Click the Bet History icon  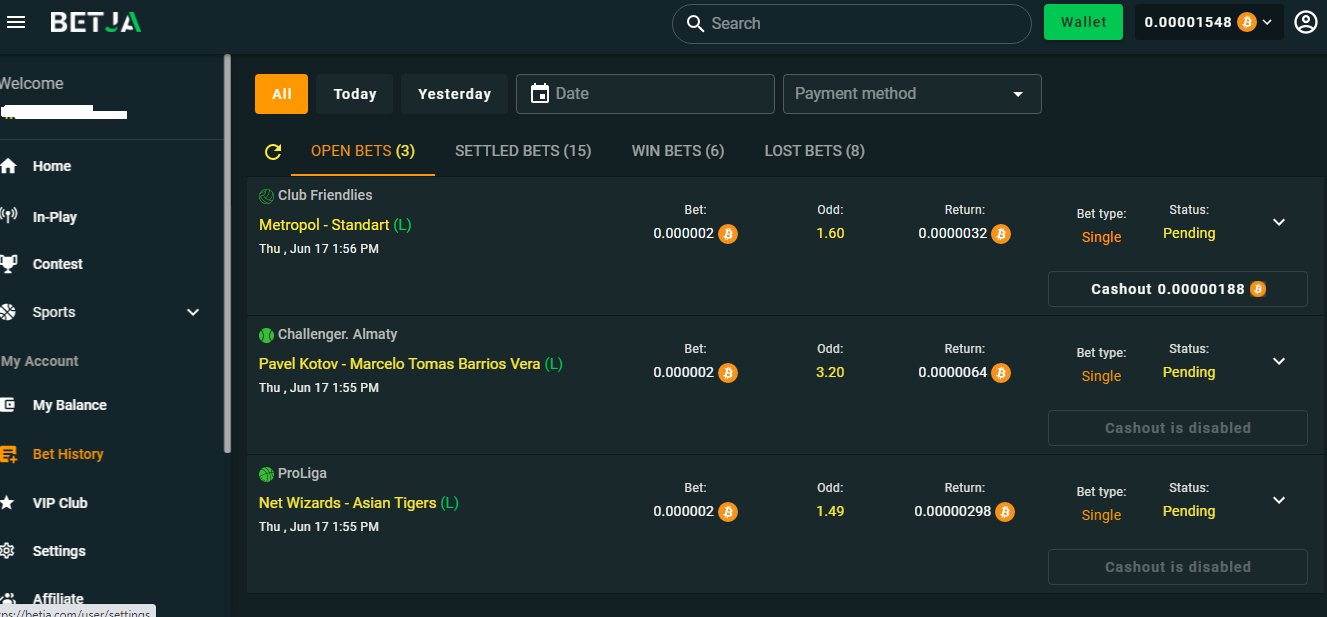tap(8, 454)
